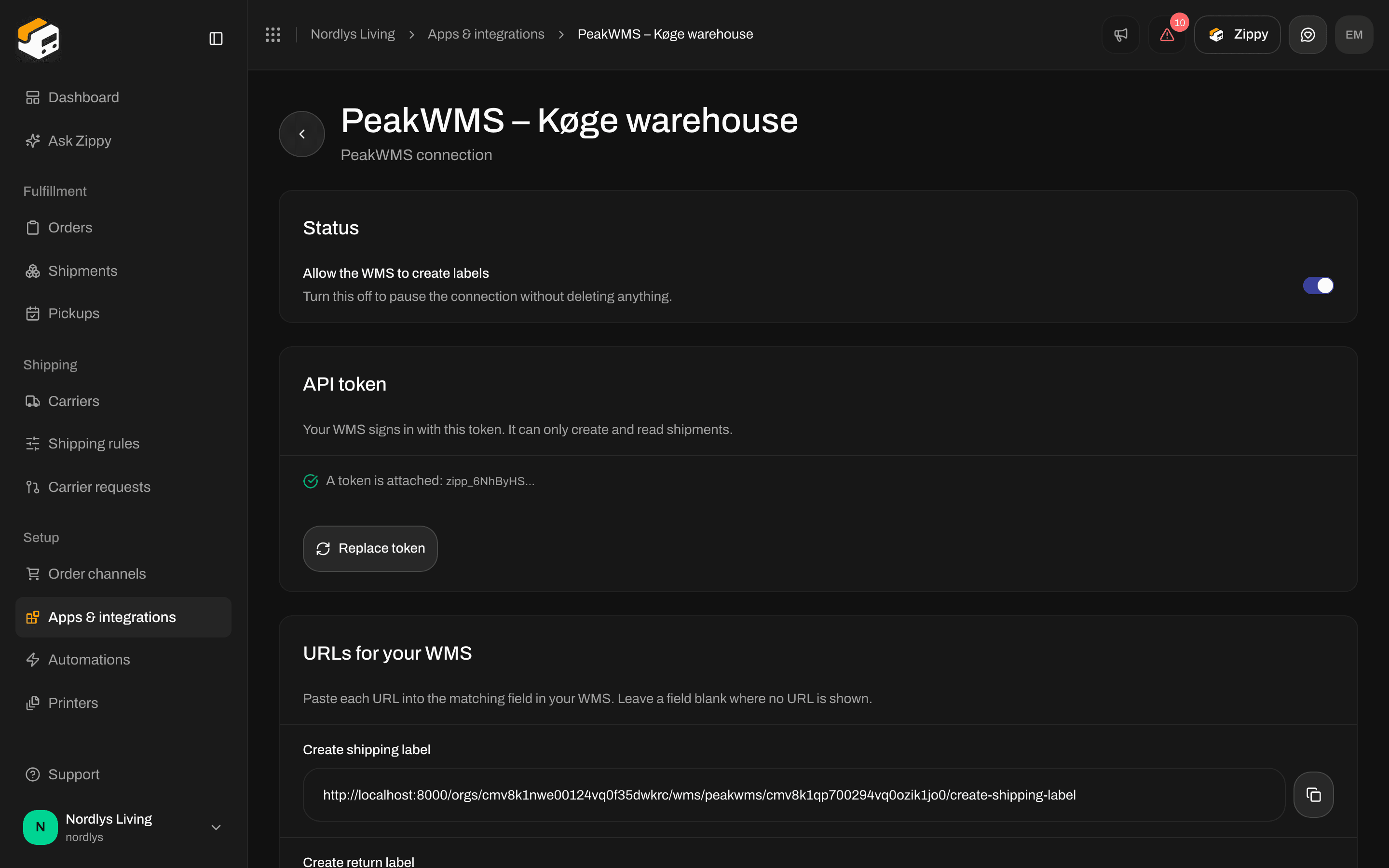This screenshot has height=868, width=1389.
Task: Open Zippy assistant button
Action: [x=1238, y=34]
